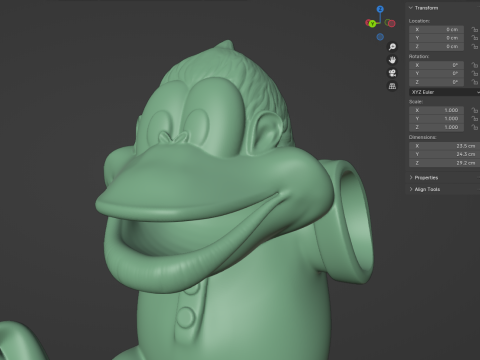Click the Scale Y field showing 1.000

[436, 119]
